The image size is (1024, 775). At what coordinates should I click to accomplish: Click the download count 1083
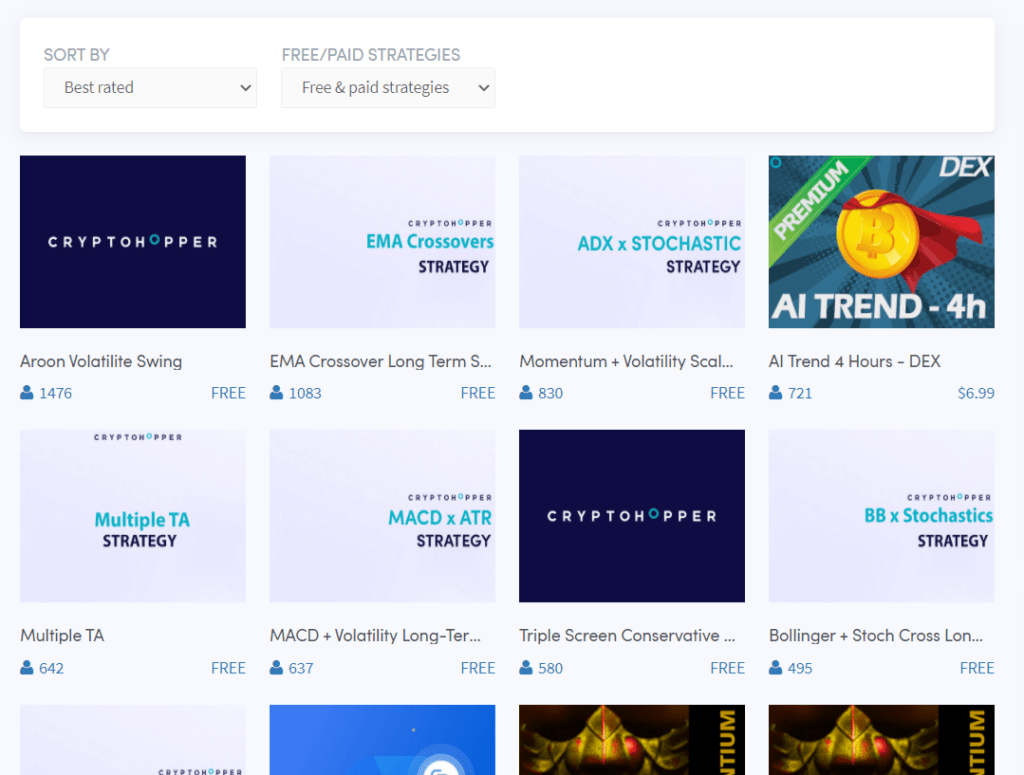[305, 393]
